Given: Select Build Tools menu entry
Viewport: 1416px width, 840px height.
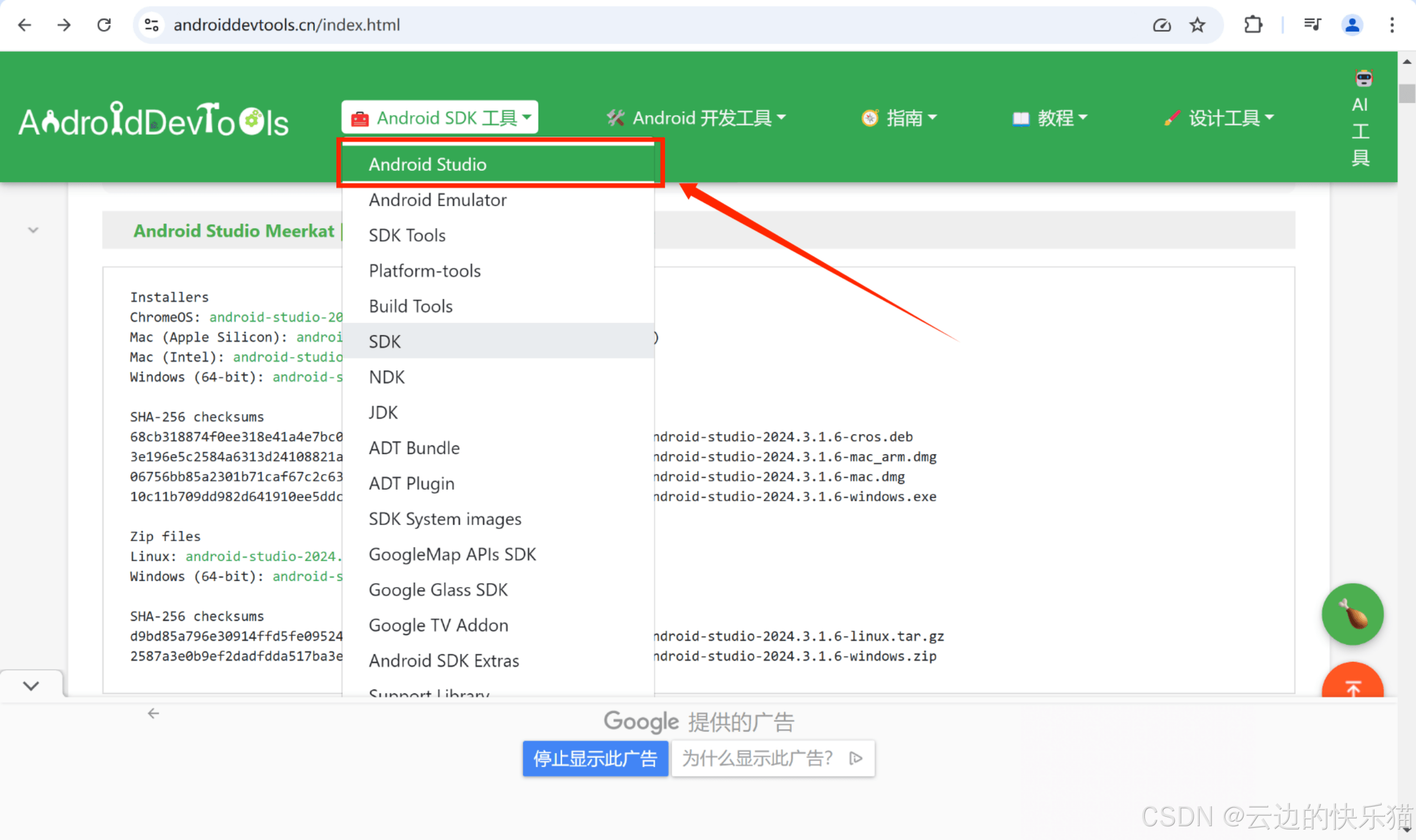Looking at the screenshot, I should [498, 305].
